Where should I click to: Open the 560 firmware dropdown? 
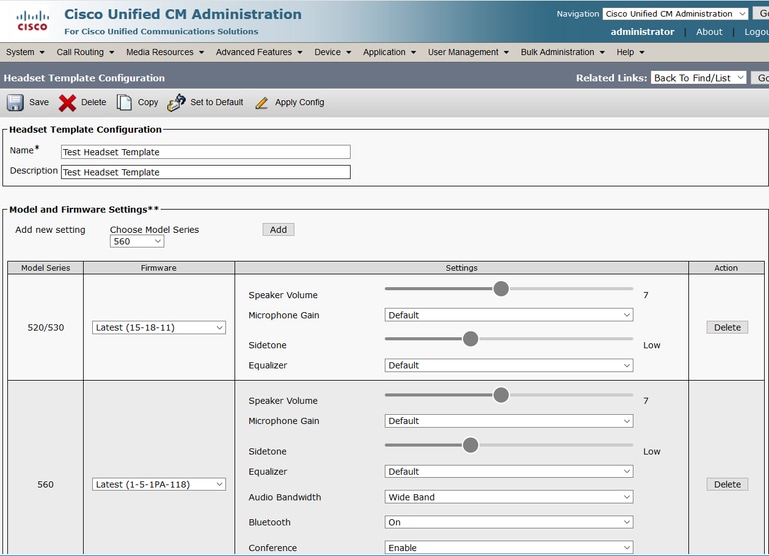pos(159,484)
